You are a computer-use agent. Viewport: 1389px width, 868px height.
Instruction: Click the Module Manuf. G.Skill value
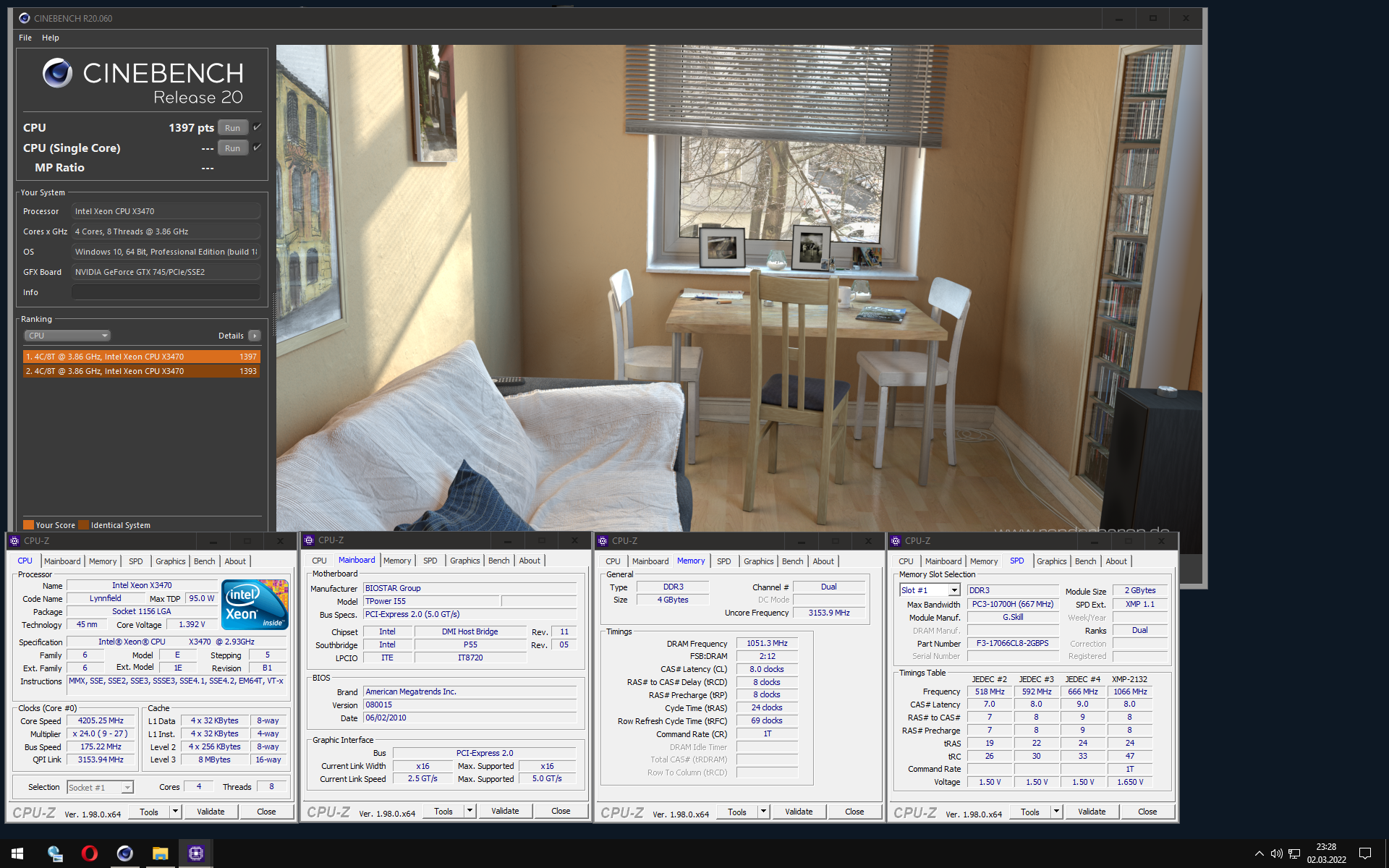click(1012, 617)
